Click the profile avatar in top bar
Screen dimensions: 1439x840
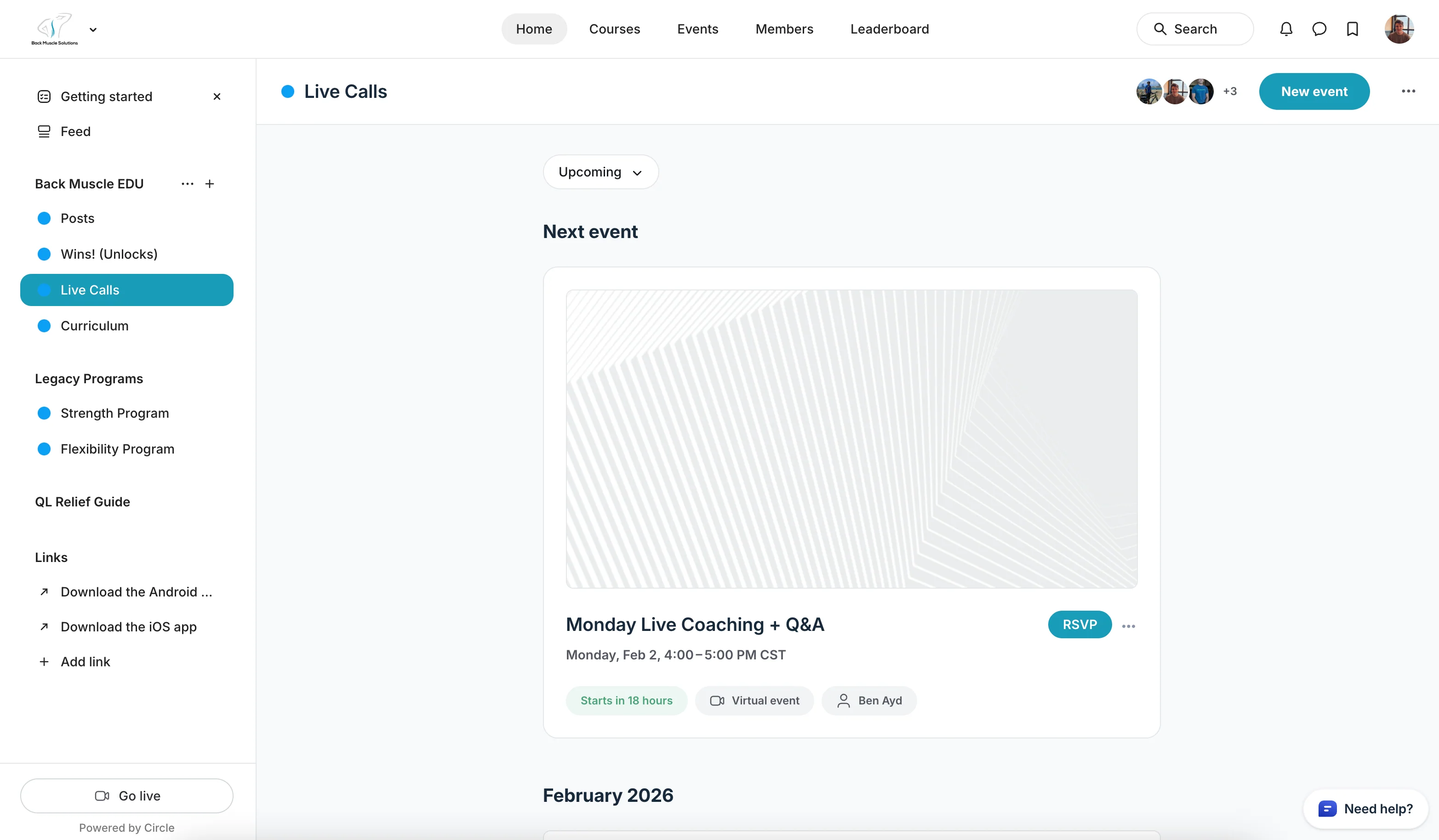click(1399, 29)
